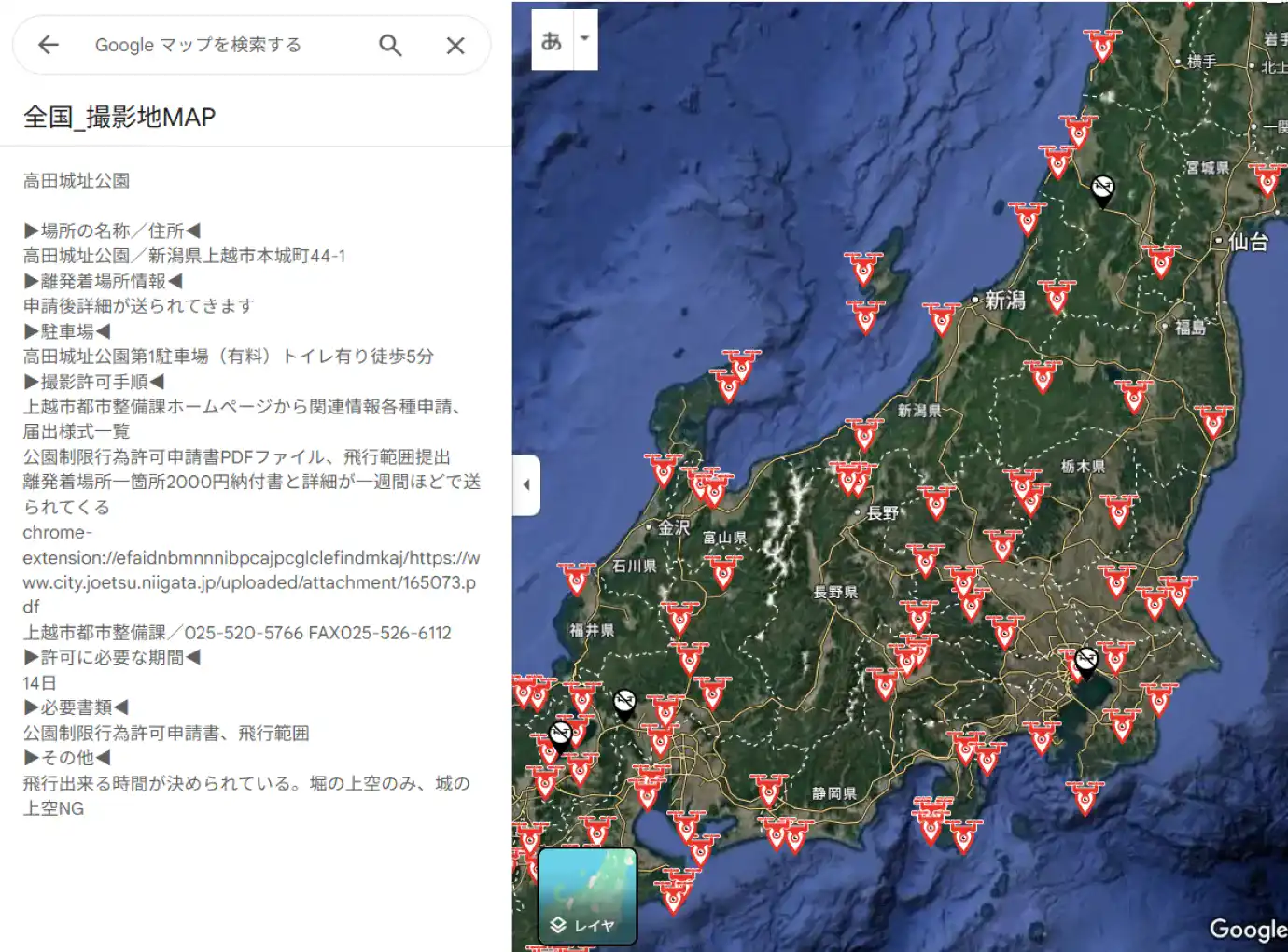Open the レイヤ layers thumbnail
This screenshot has width=1288, height=952.
(x=588, y=897)
